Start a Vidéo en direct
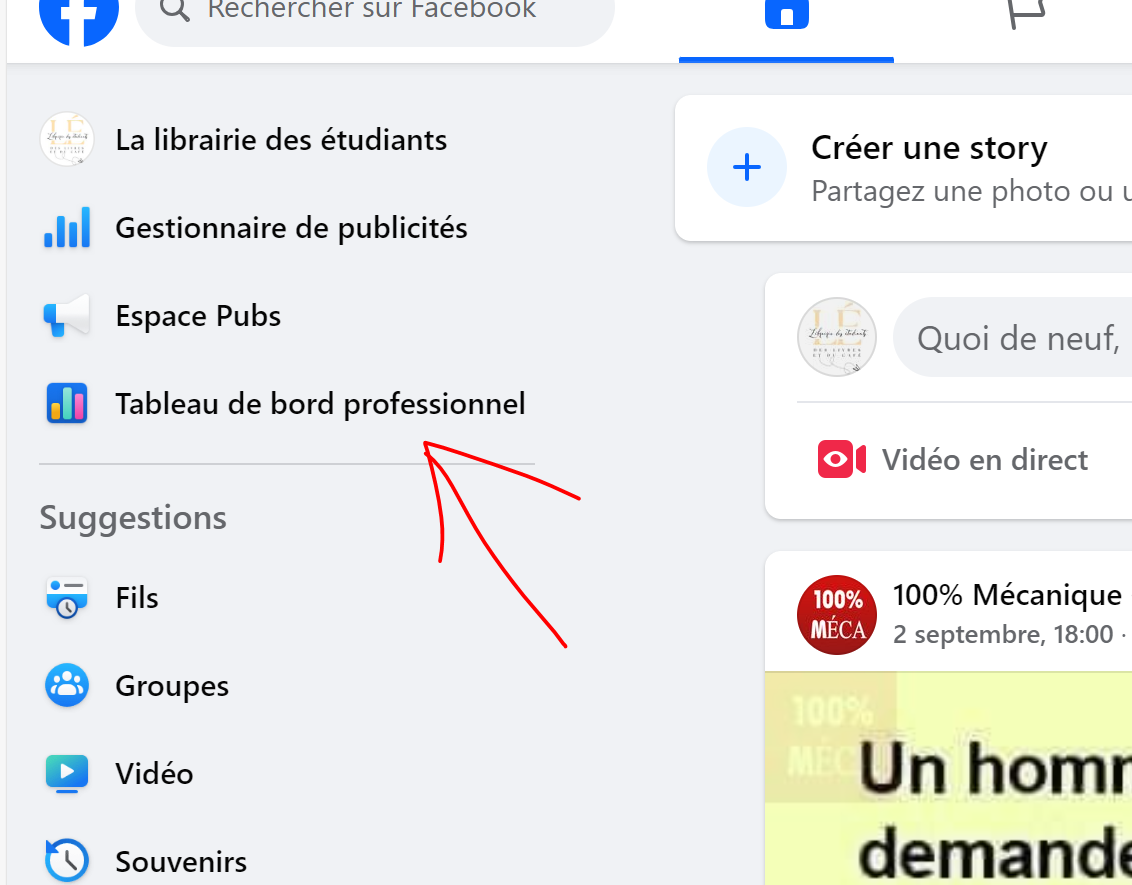The image size is (1132, 885). (985, 460)
